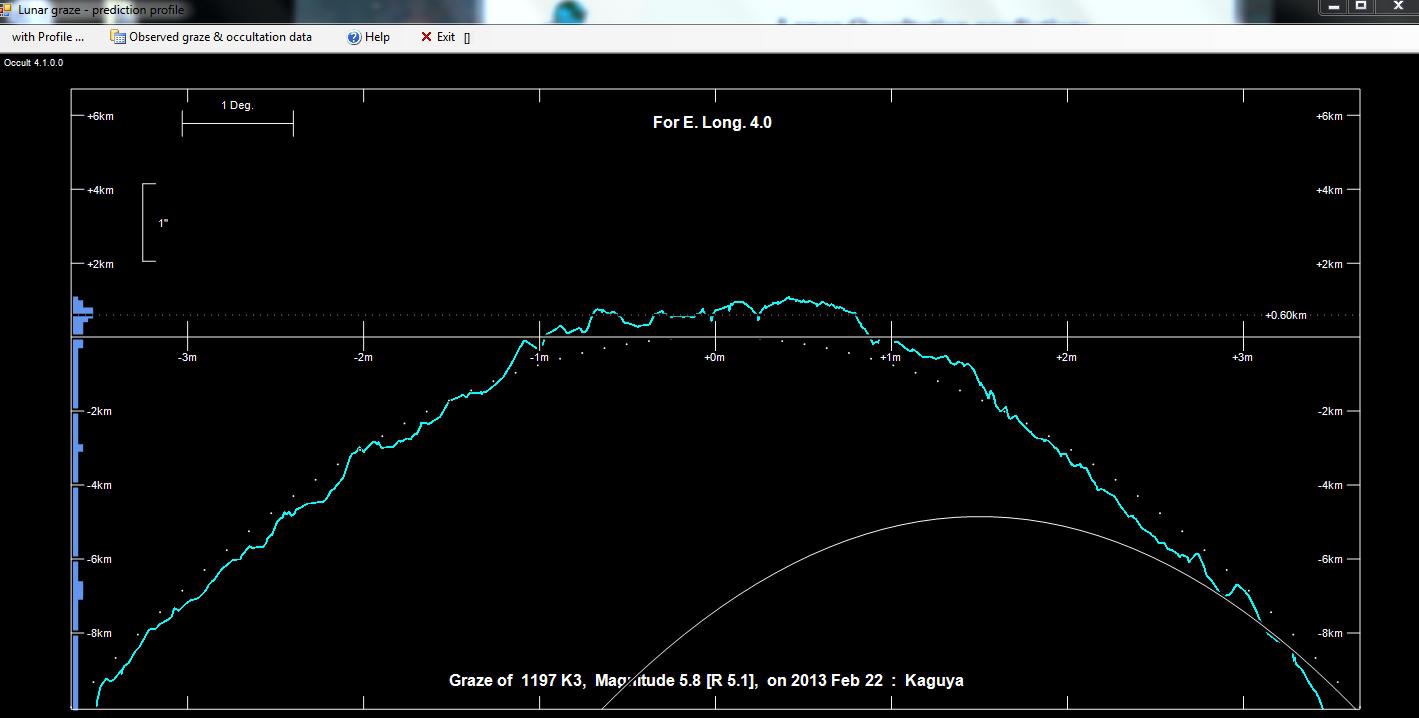Click the right +6km axis label

1329,116
